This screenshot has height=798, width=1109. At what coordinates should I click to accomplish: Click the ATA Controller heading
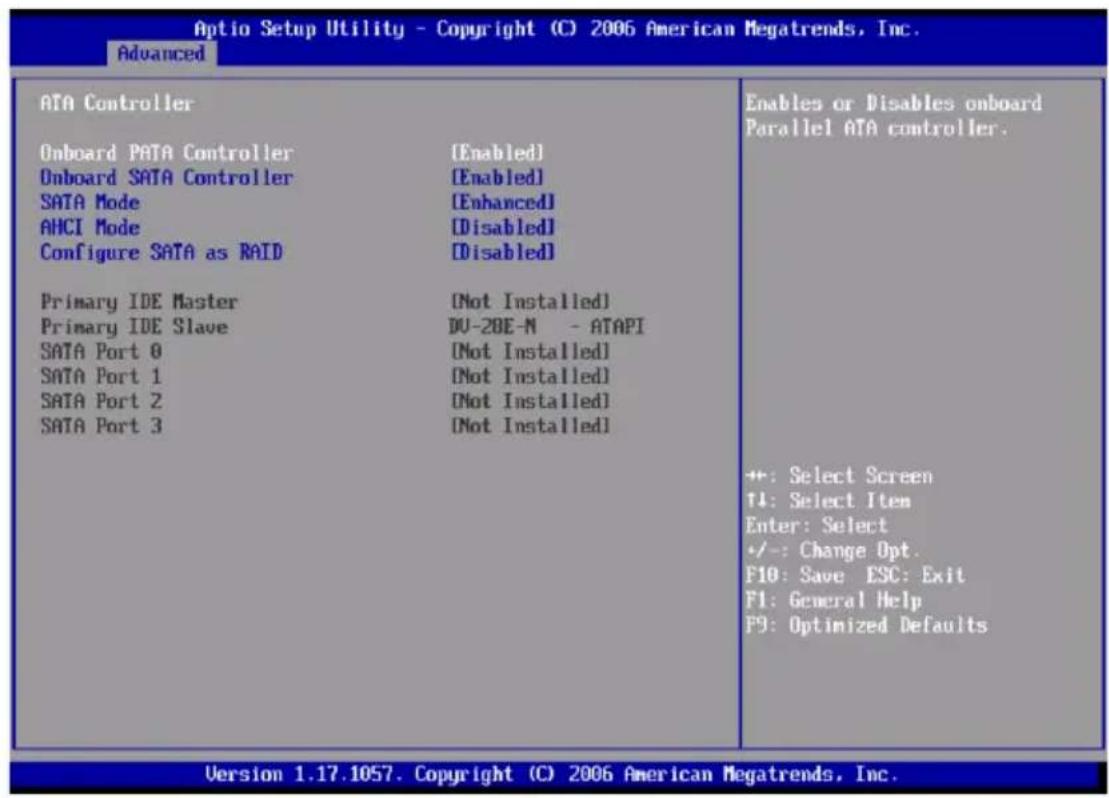point(117,103)
